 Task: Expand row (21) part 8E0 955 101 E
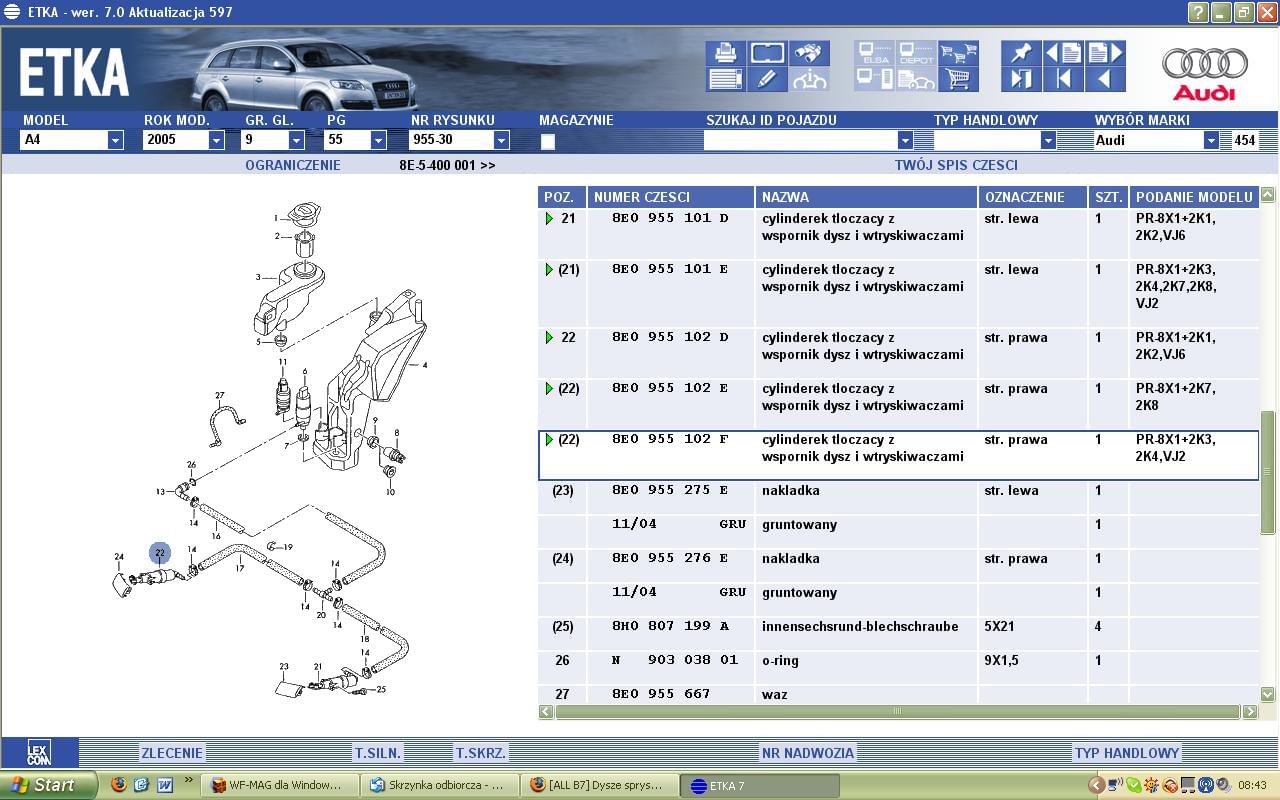[x=549, y=269]
